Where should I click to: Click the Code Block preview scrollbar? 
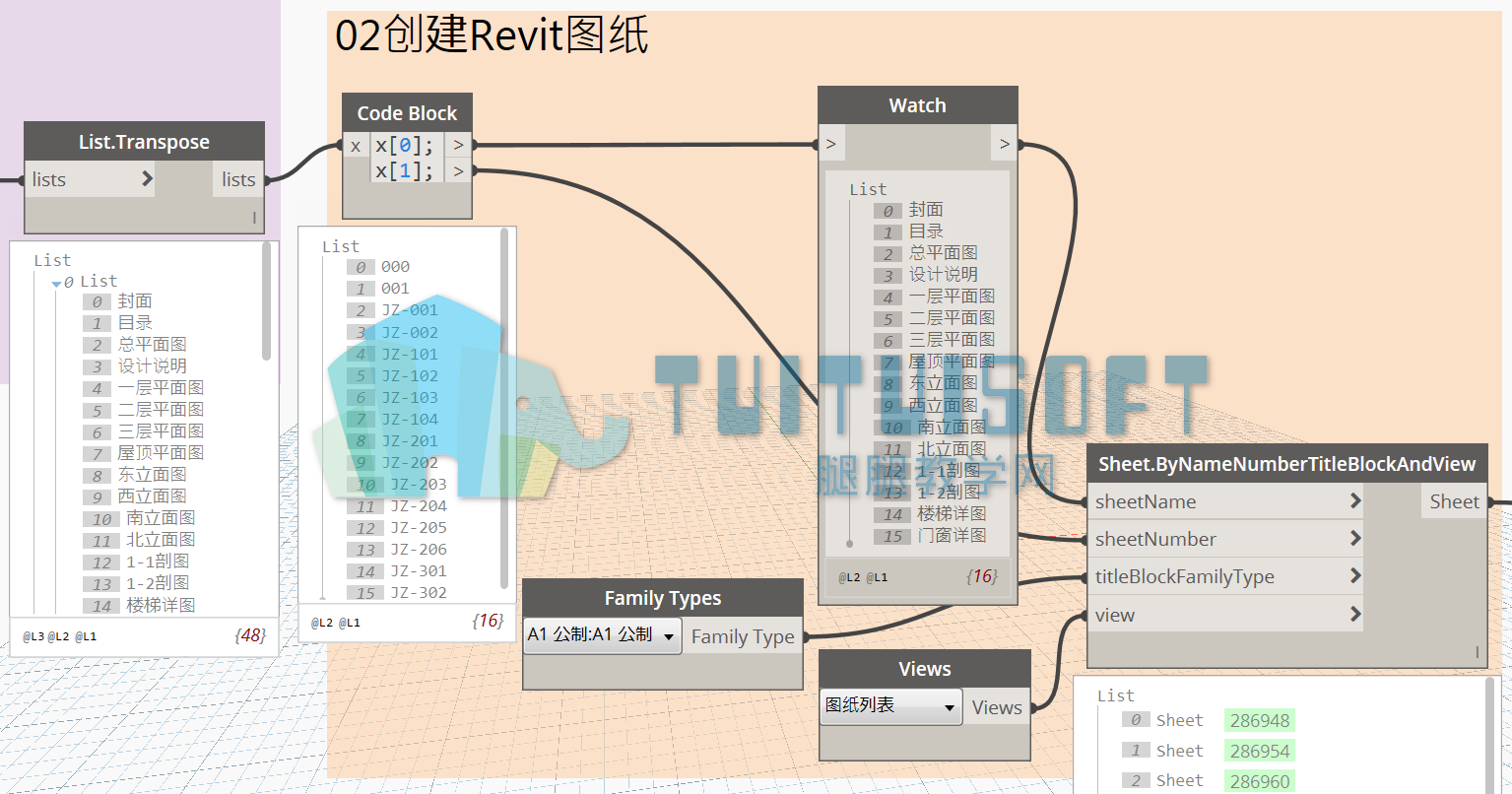point(504,409)
